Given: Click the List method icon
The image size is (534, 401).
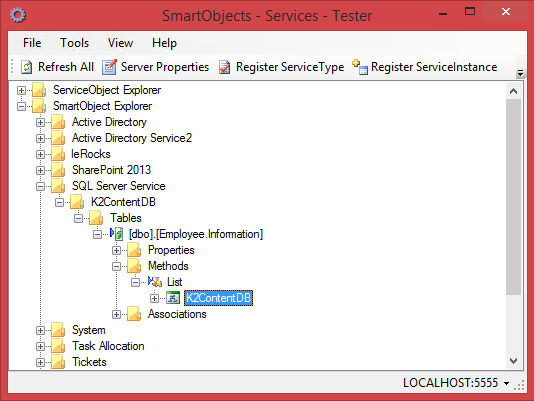Looking at the screenshot, I should pos(155,282).
